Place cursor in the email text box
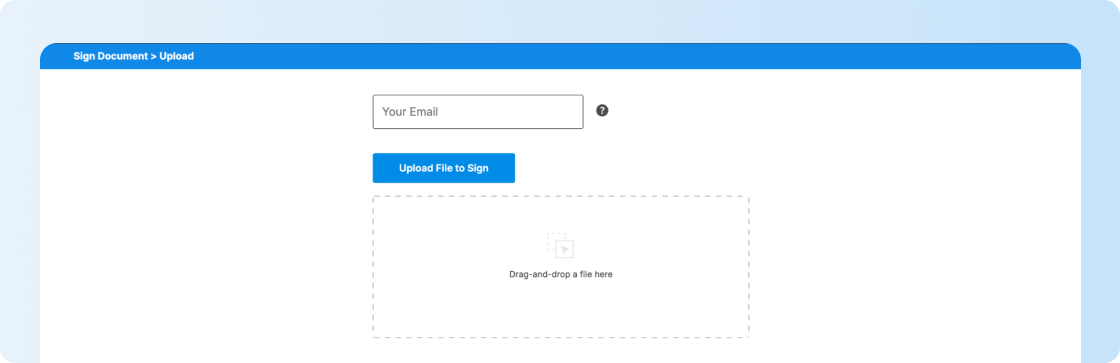The width and height of the screenshot is (1120, 363). pyautogui.click(x=478, y=111)
